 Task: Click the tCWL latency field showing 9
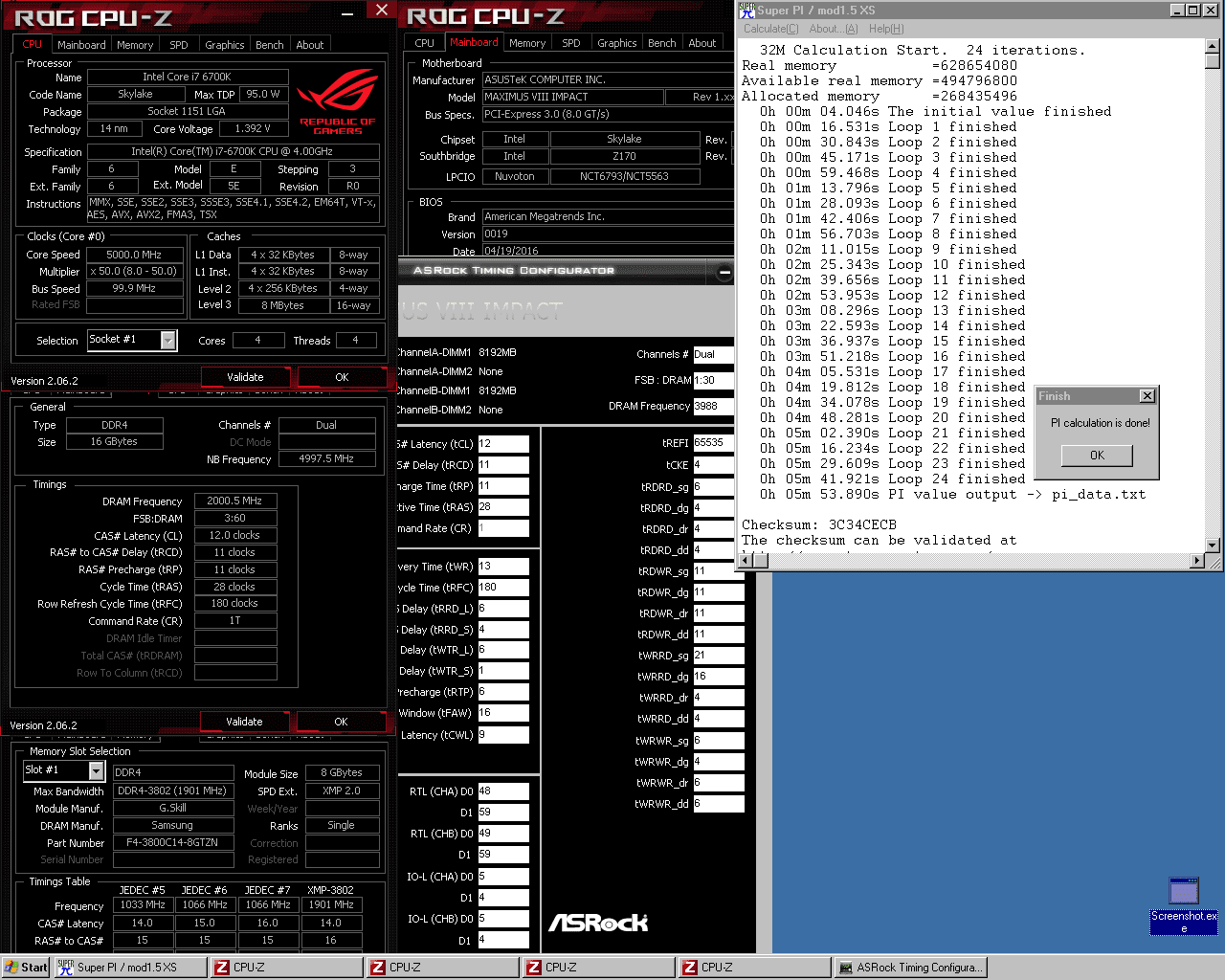click(x=503, y=735)
